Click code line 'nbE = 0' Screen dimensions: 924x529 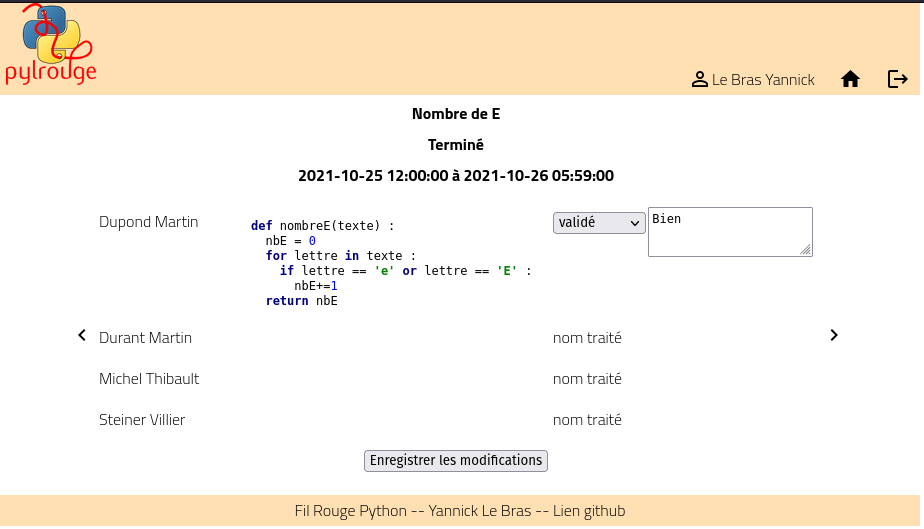[291, 240]
